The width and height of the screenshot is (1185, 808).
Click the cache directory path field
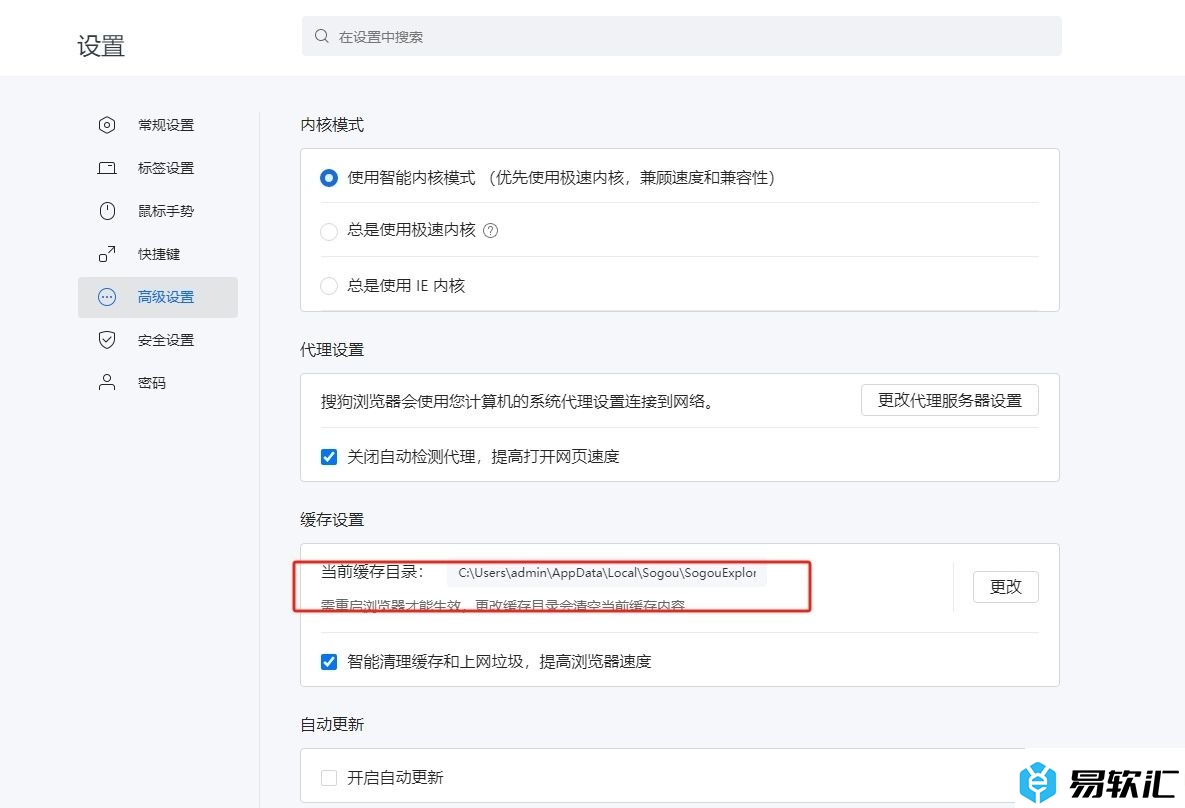click(607, 573)
